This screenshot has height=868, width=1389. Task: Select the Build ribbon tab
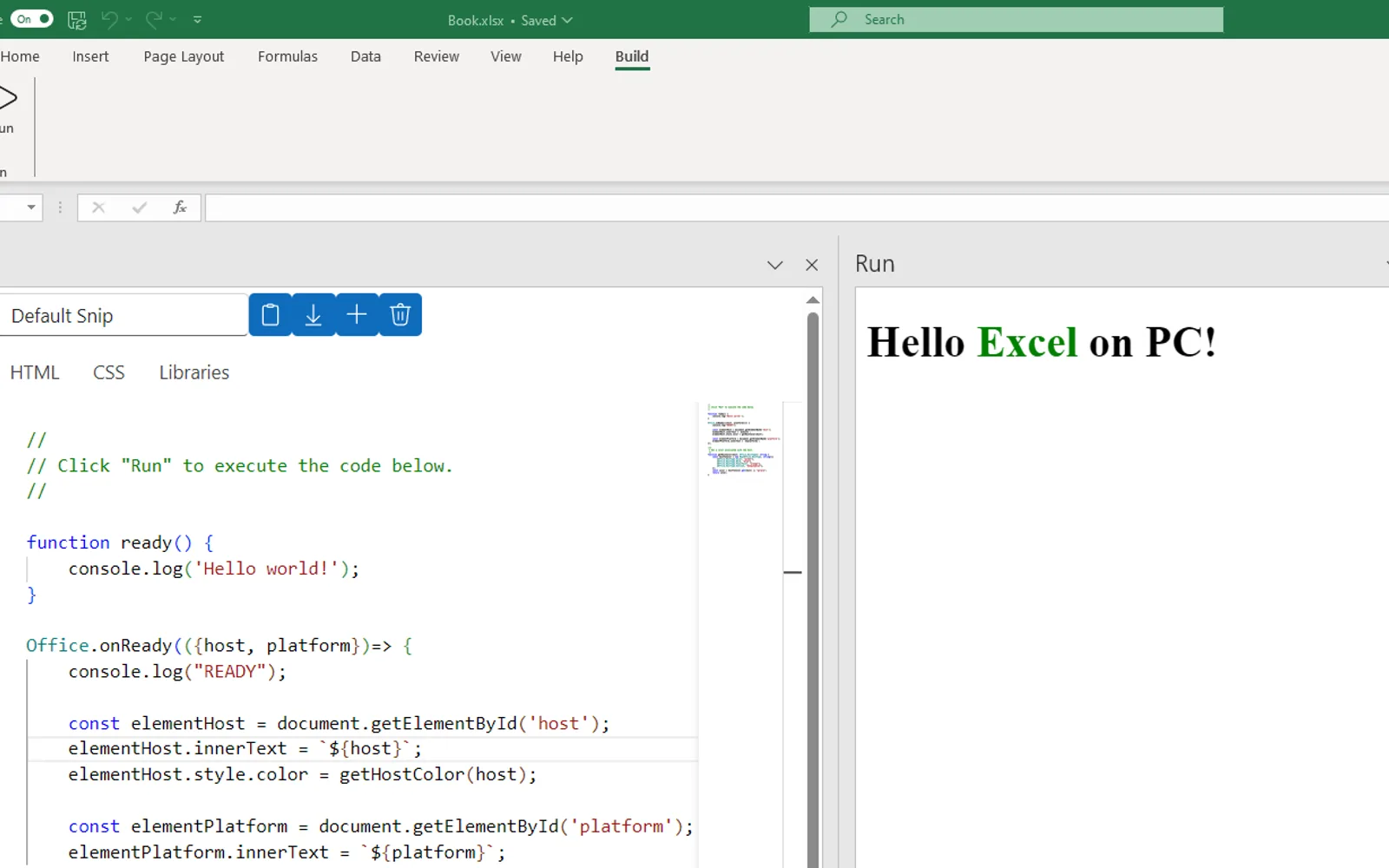[x=632, y=56]
